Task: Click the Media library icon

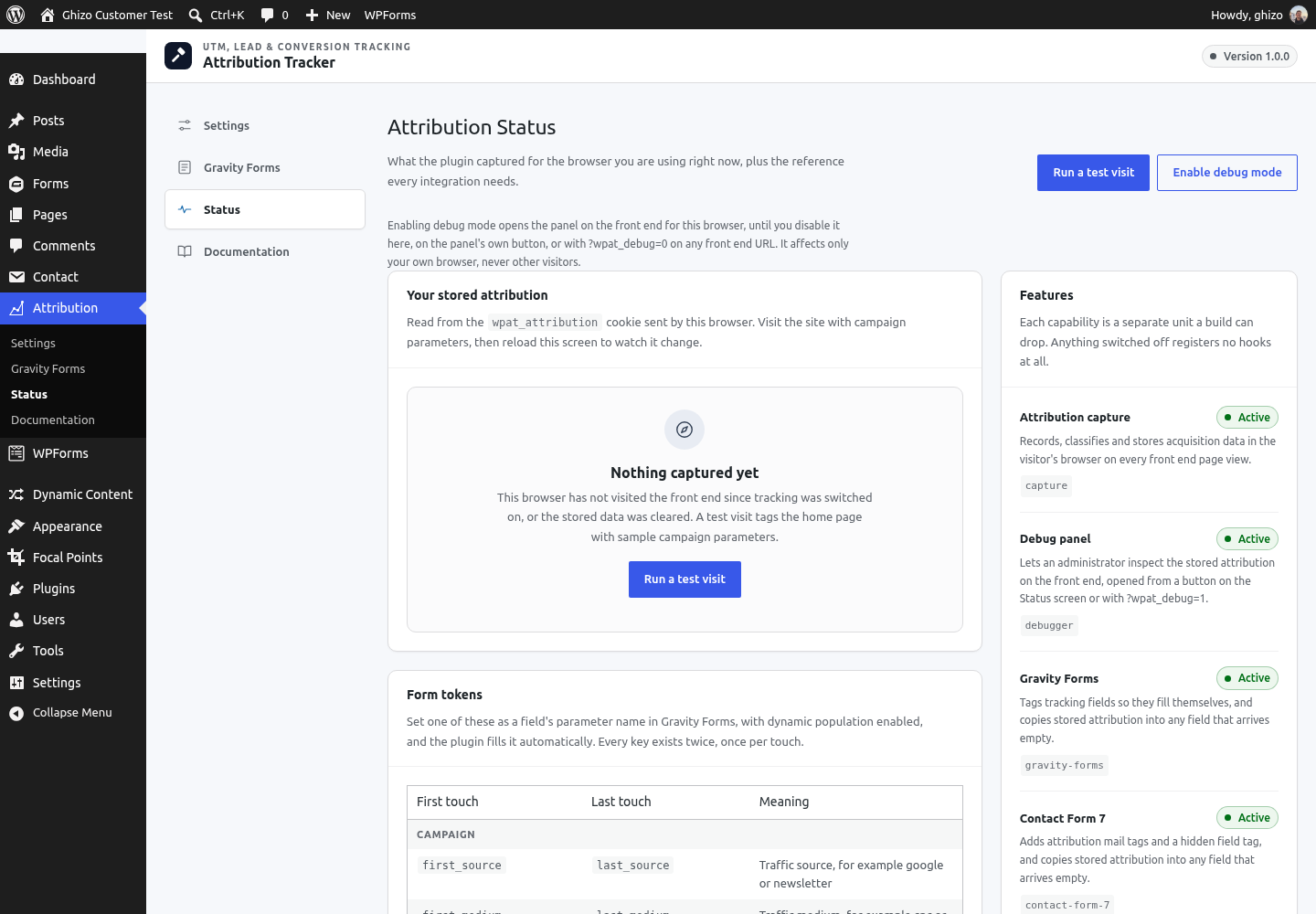Action: coord(16,152)
